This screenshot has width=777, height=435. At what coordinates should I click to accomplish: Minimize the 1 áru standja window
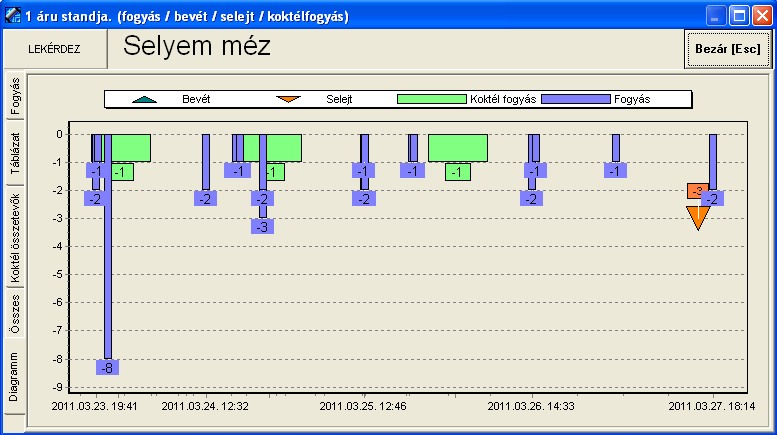[x=715, y=16]
